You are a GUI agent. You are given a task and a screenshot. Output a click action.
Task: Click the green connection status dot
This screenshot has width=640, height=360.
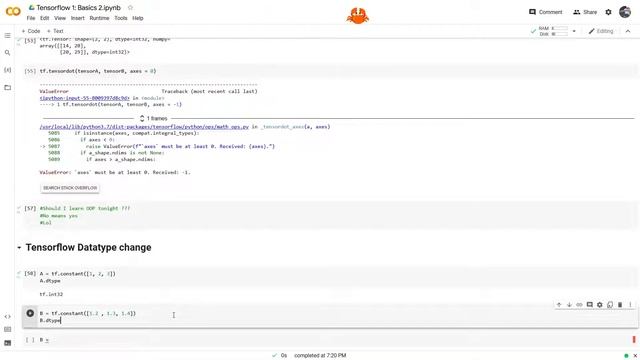[x=626, y=356]
